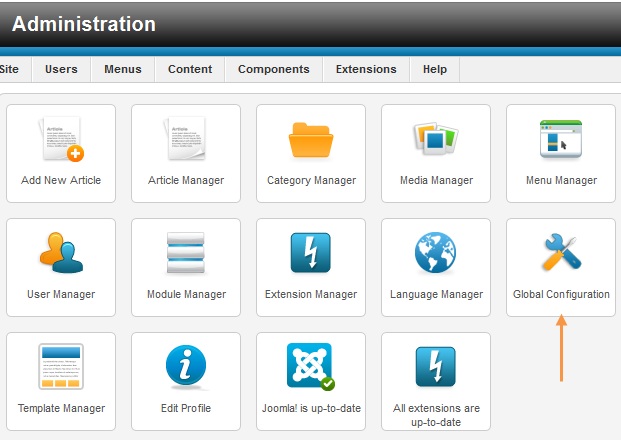Open Global Configuration tools icon
The height and width of the screenshot is (440, 621).
[561, 254]
